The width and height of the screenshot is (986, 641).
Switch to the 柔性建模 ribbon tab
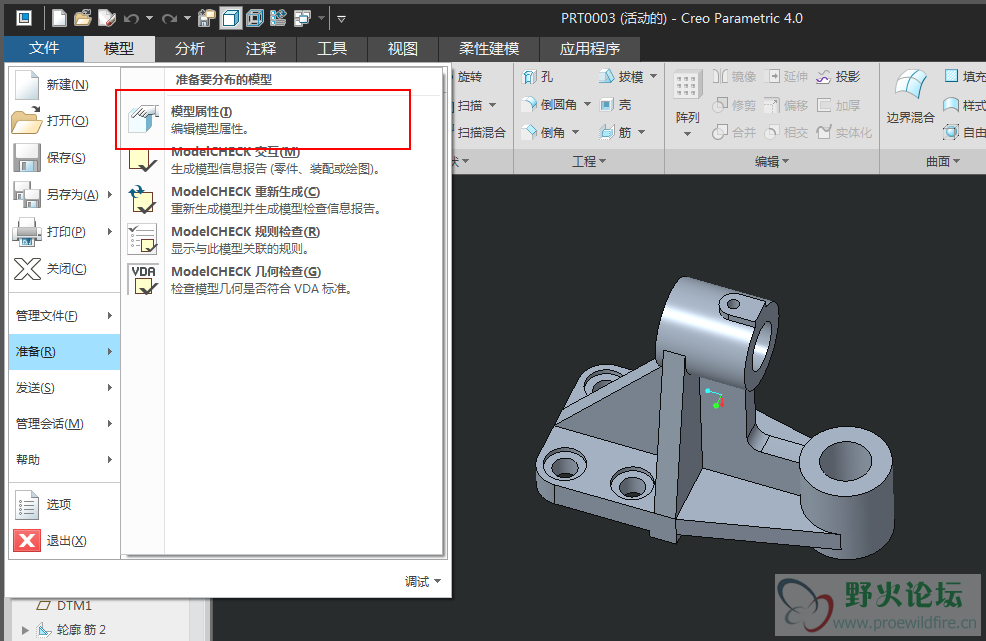coord(489,48)
